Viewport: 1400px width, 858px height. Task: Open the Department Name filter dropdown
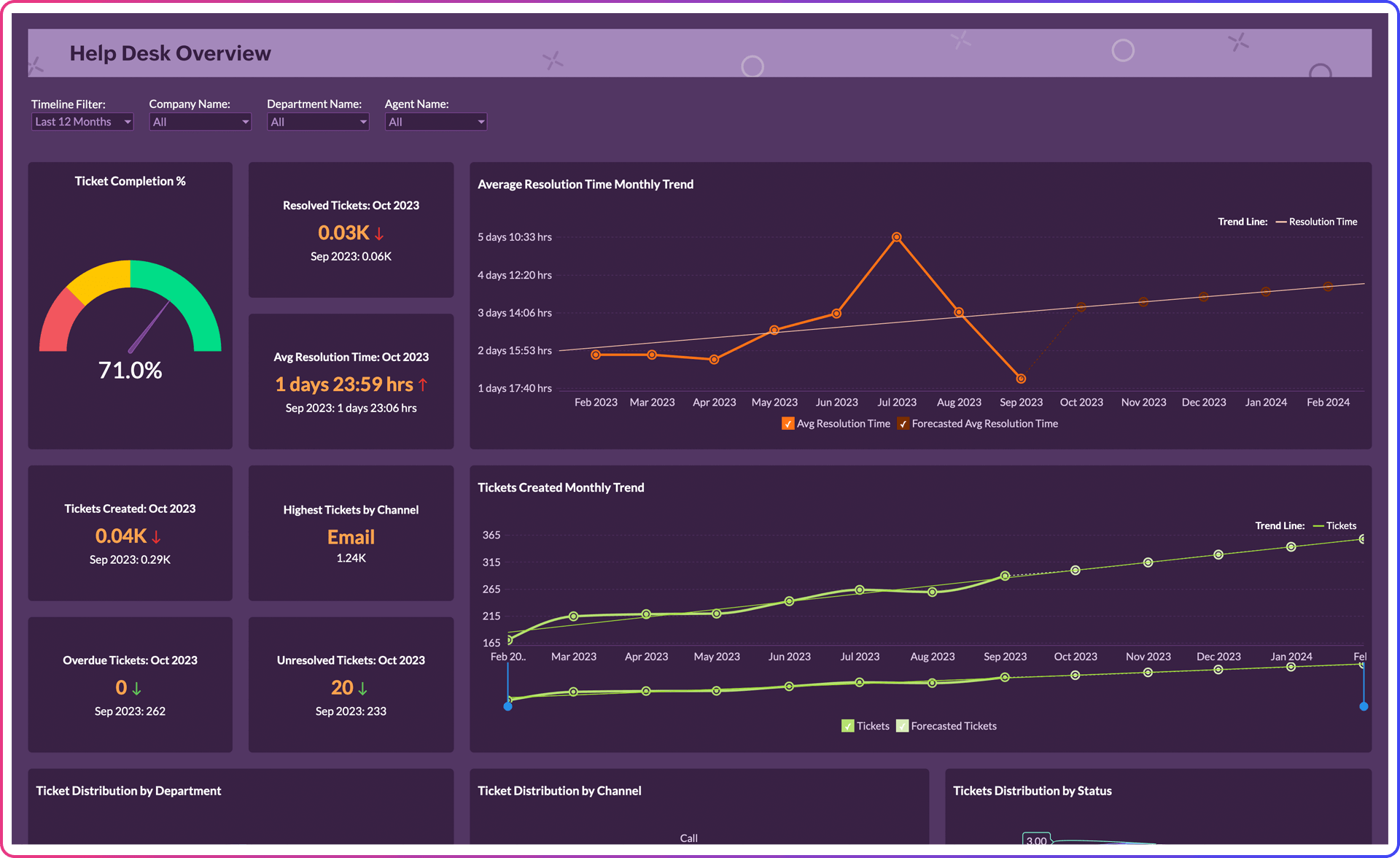(318, 122)
